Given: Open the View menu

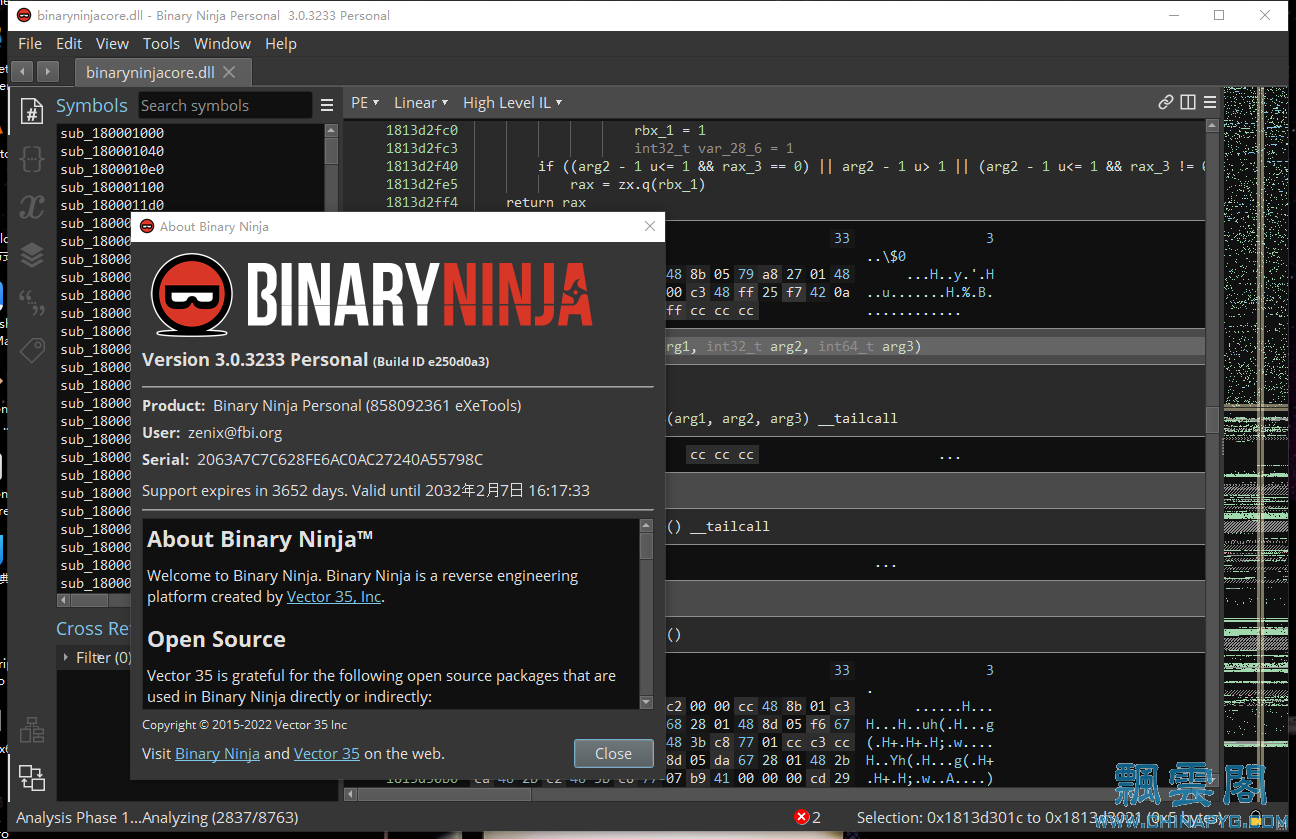Looking at the screenshot, I should pos(112,43).
